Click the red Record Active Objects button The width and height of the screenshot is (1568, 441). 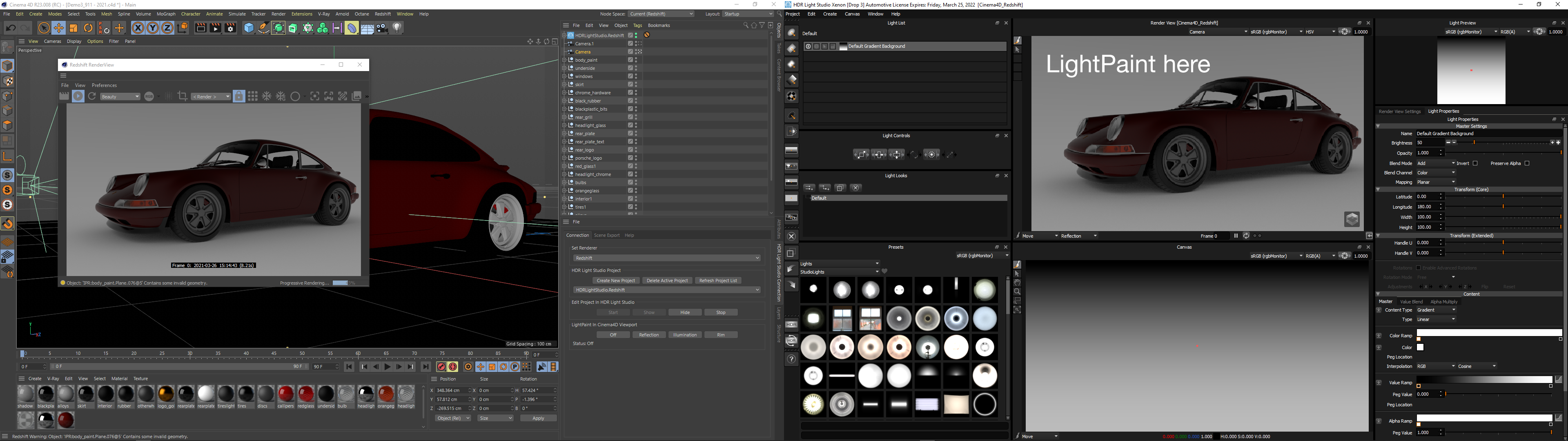[441, 367]
